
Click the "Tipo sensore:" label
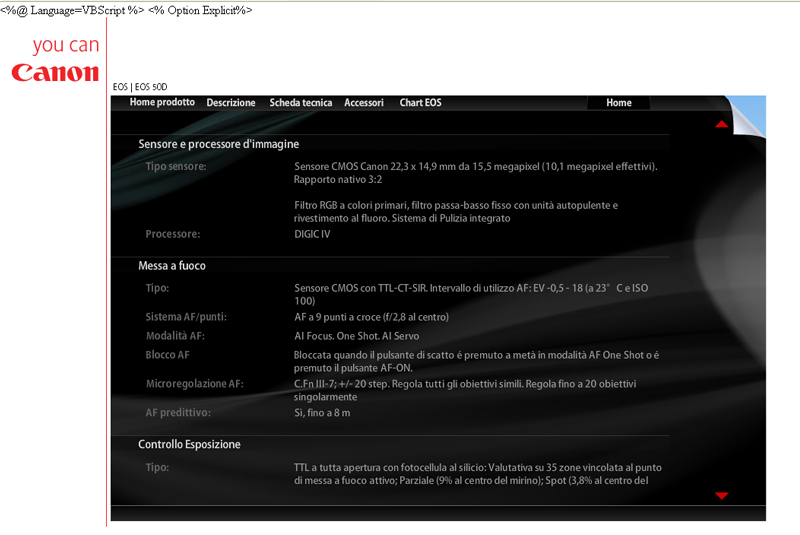(x=176, y=166)
